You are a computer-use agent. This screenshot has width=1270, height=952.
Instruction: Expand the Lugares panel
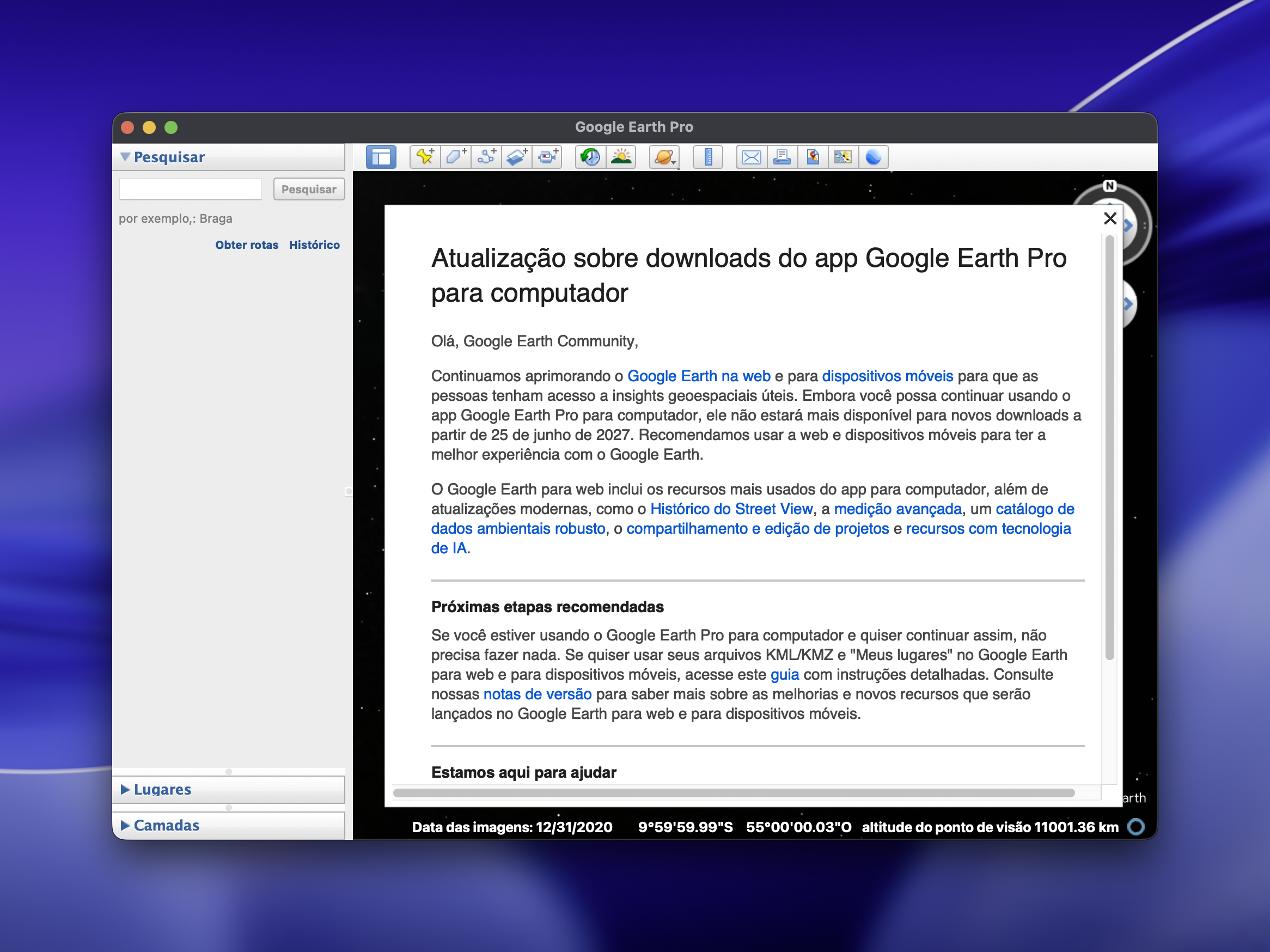[125, 790]
